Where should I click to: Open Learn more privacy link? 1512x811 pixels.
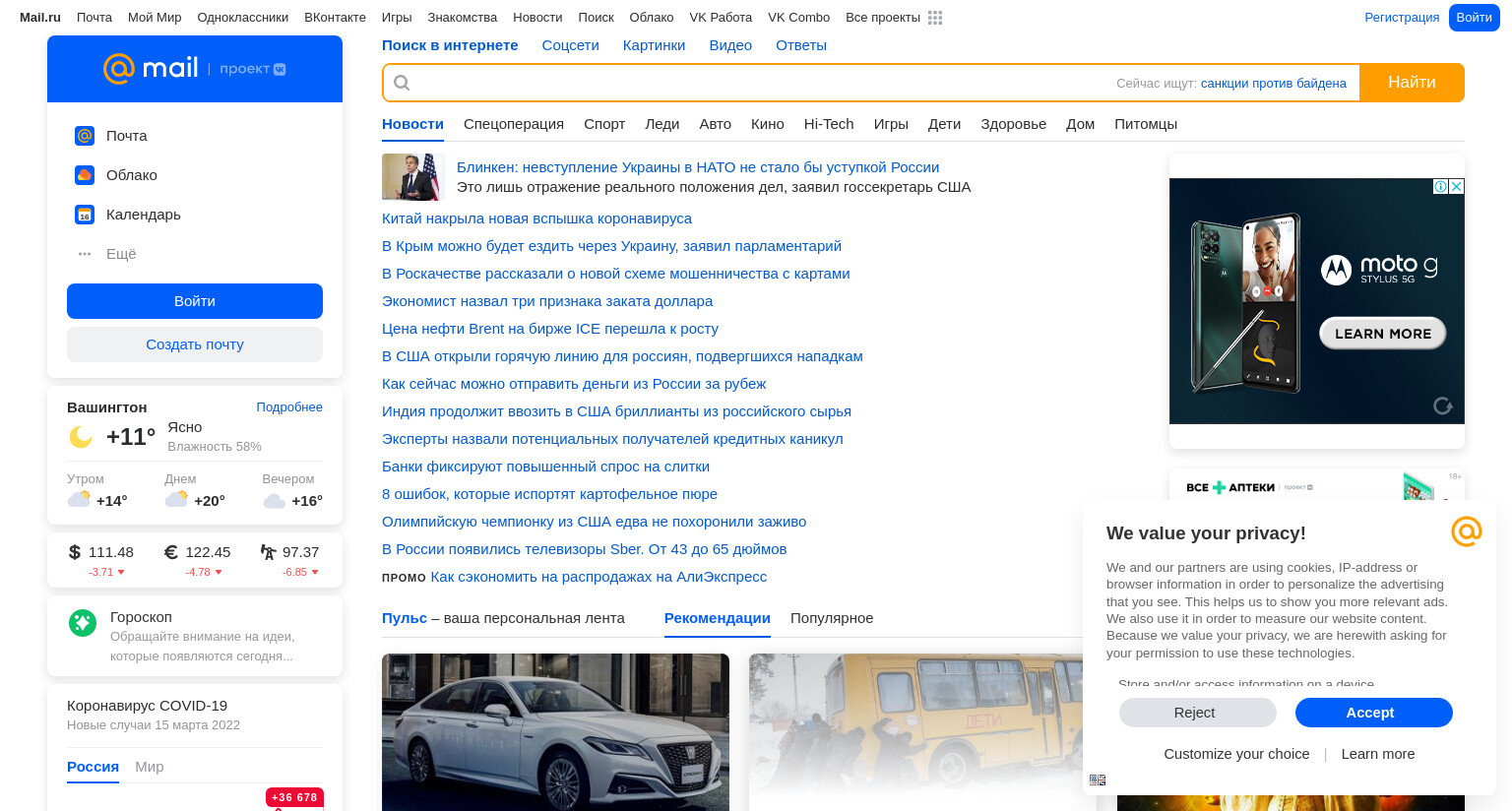pyautogui.click(x=1378, y=754)
